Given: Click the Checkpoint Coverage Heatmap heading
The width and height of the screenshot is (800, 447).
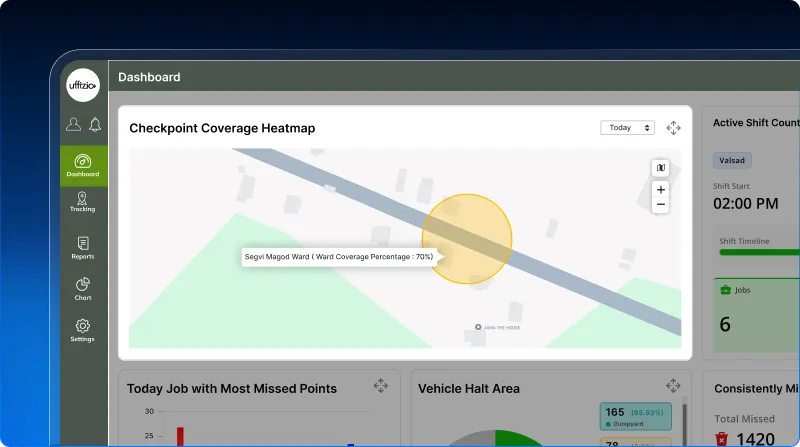Looking at the screenshot, I should click(222, 128).
